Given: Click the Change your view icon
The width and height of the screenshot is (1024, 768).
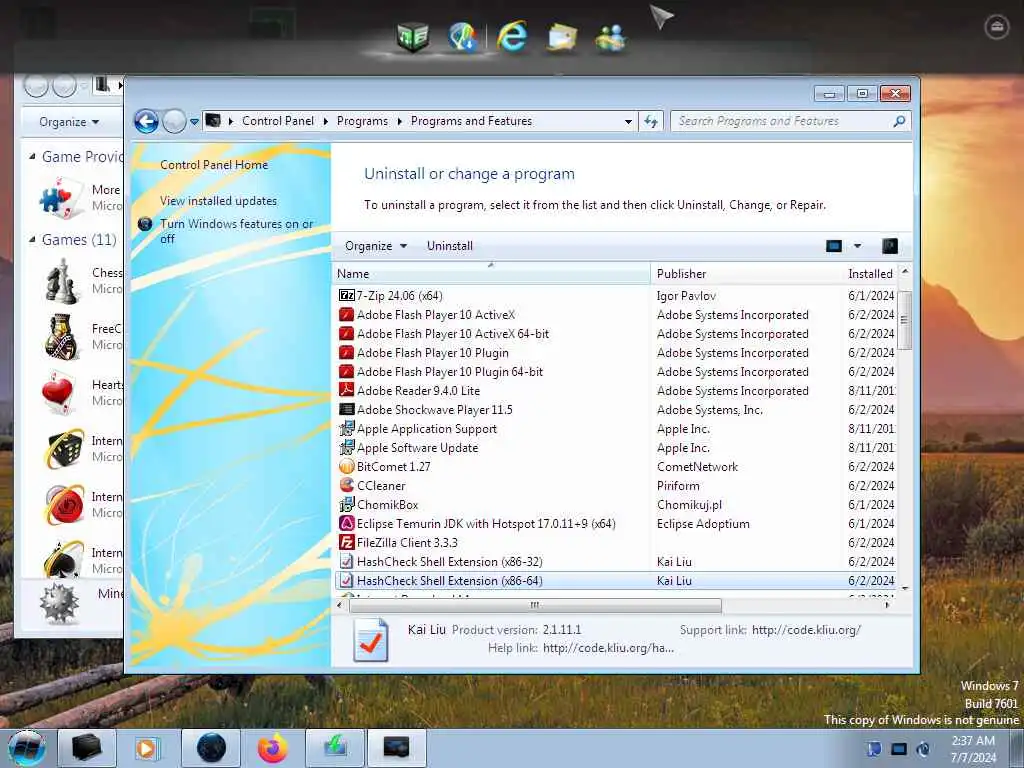Looking at the screenshot, I should tap(834, 246).
